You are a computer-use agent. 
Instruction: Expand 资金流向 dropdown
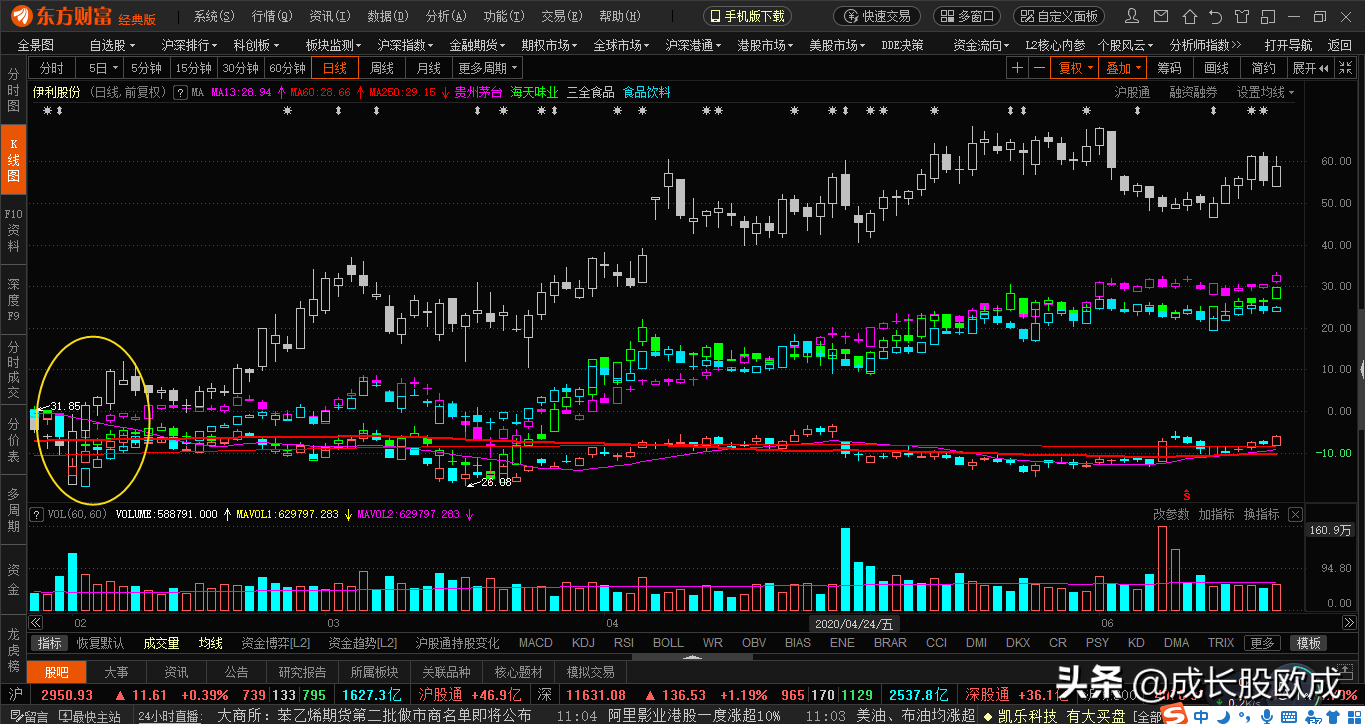982,45
